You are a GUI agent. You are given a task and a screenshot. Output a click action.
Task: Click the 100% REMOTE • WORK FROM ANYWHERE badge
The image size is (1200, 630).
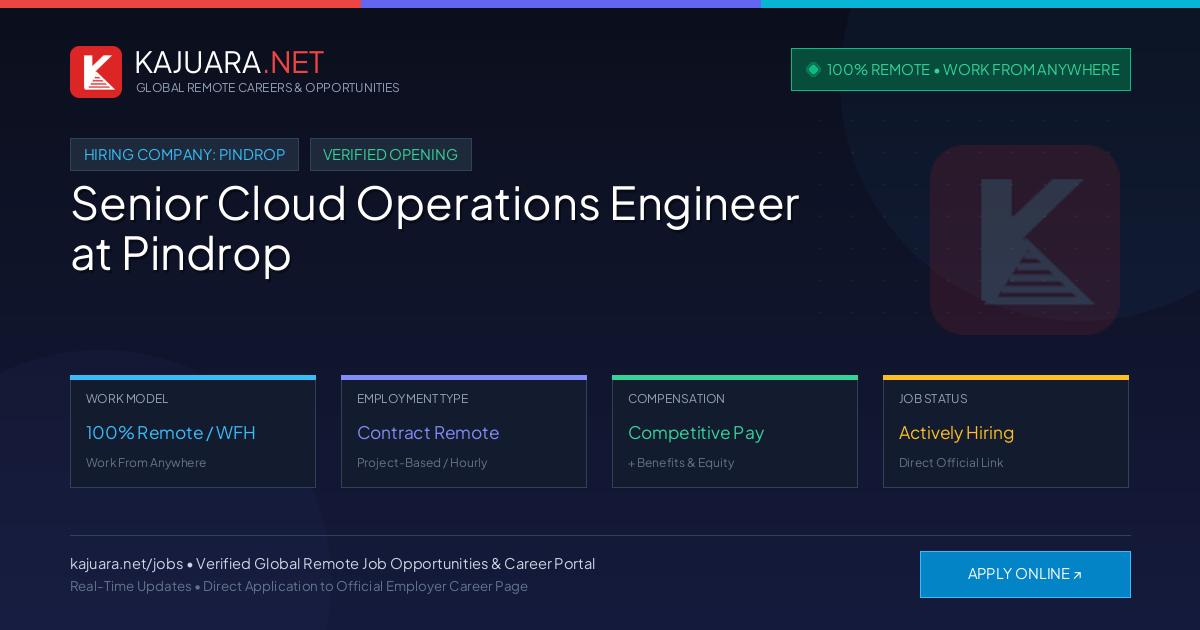pos(961,70)
